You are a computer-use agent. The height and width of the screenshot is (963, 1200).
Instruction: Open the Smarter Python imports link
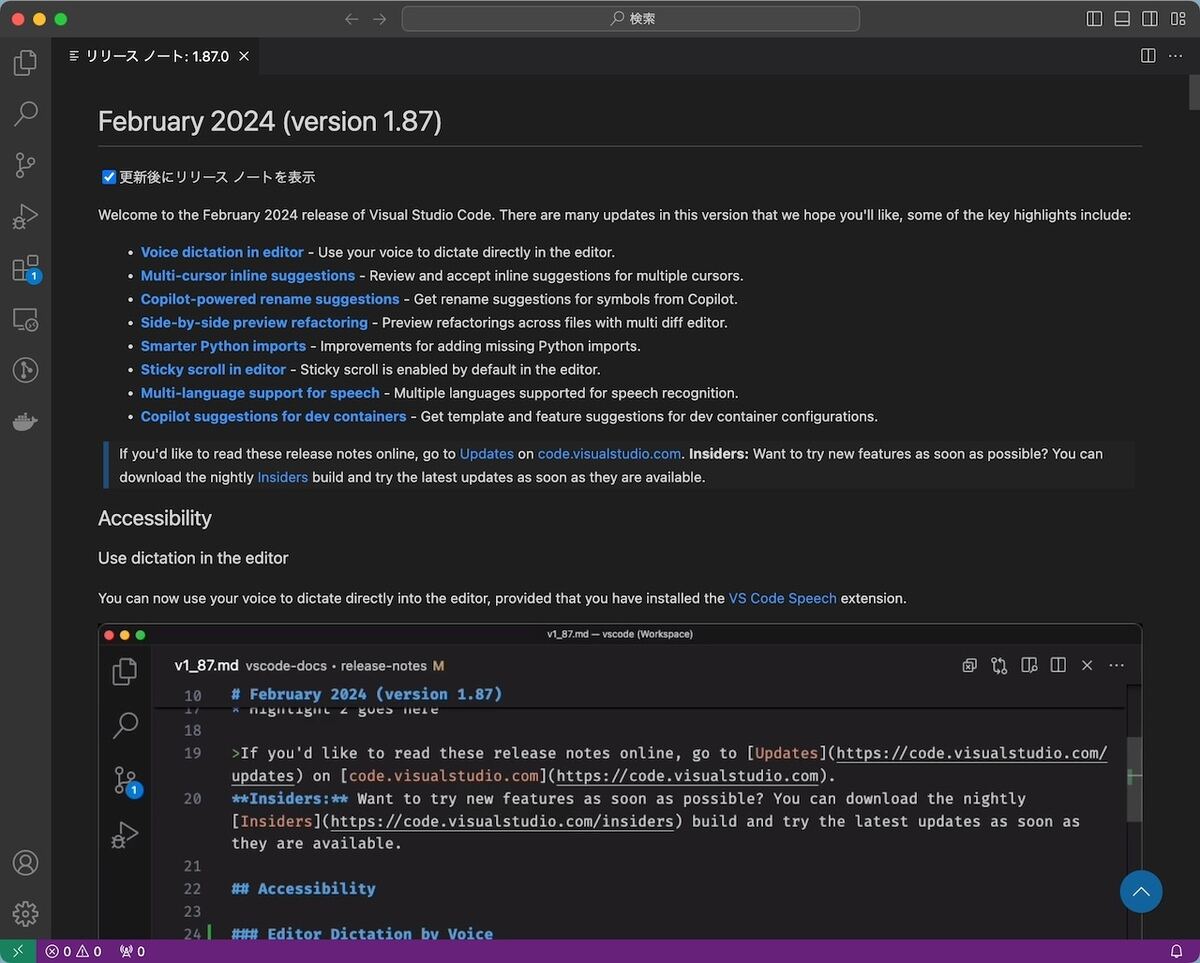[x=223, y=346]
